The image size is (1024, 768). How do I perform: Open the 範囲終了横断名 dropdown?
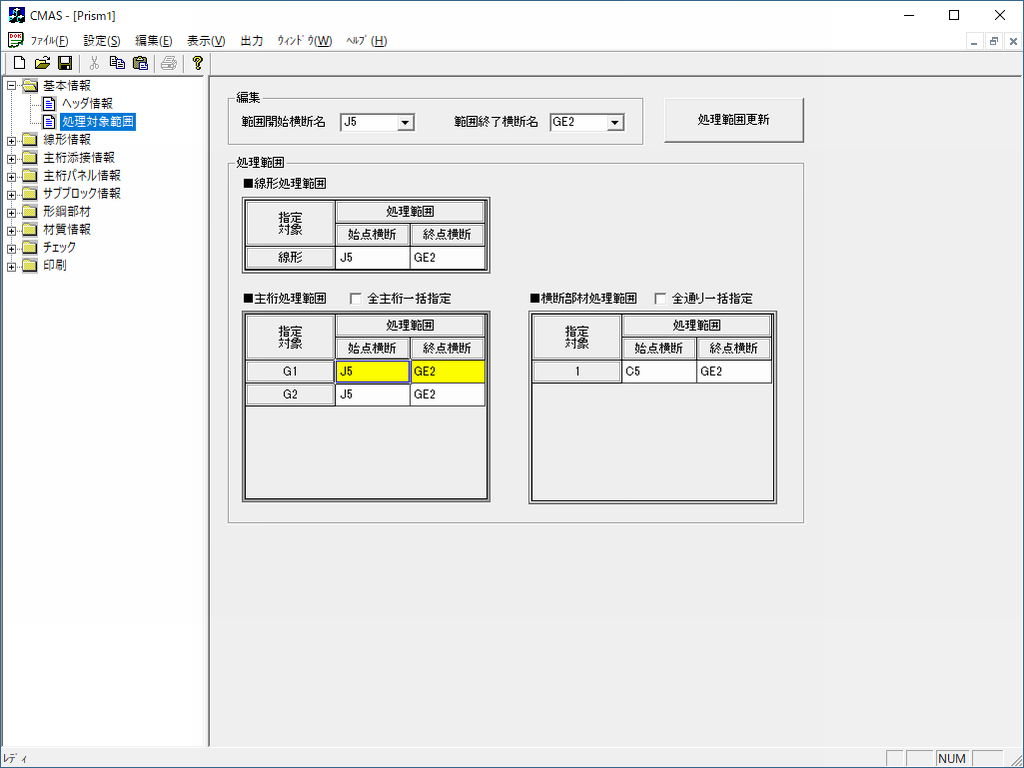614,122
